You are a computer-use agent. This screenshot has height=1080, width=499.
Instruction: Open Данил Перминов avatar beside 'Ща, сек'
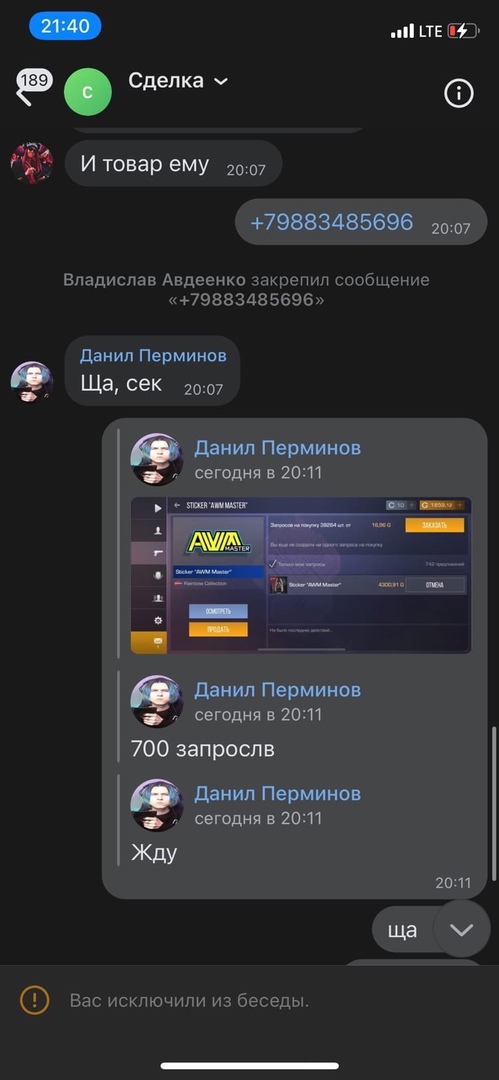click(x=32, y=382)
